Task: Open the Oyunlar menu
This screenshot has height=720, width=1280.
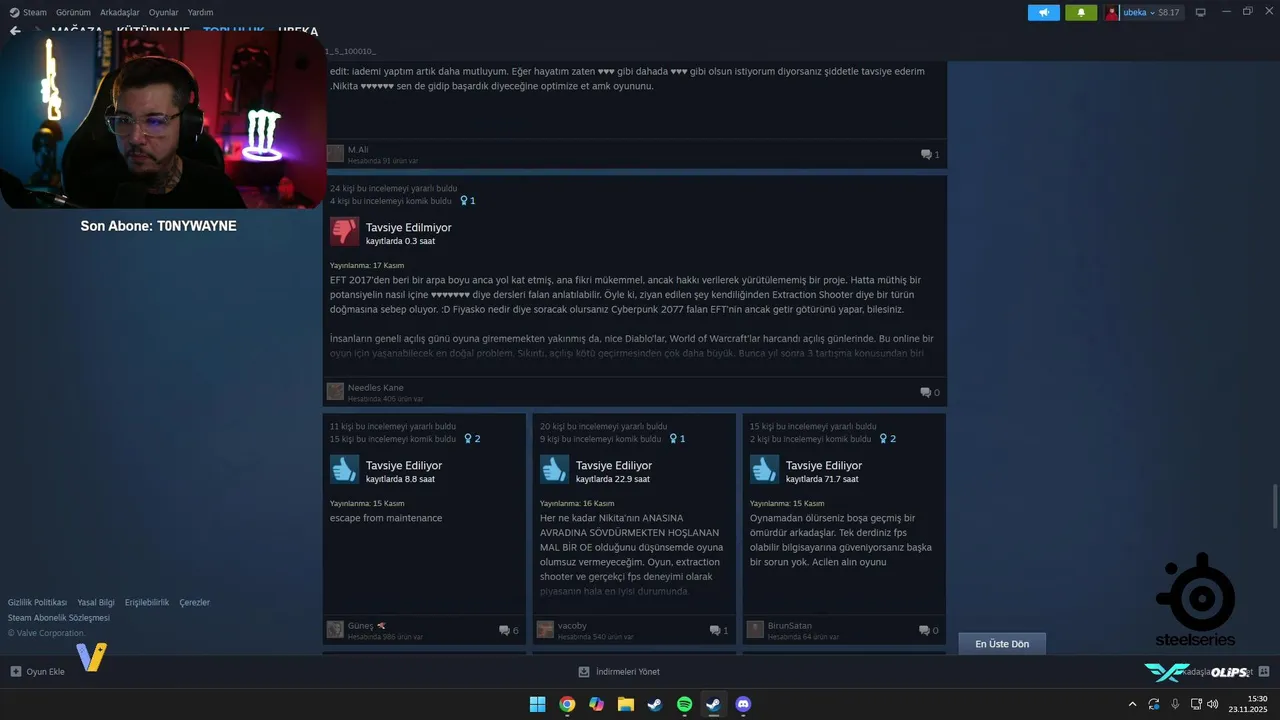Action: pyautogui.click(x=164, y=12)
